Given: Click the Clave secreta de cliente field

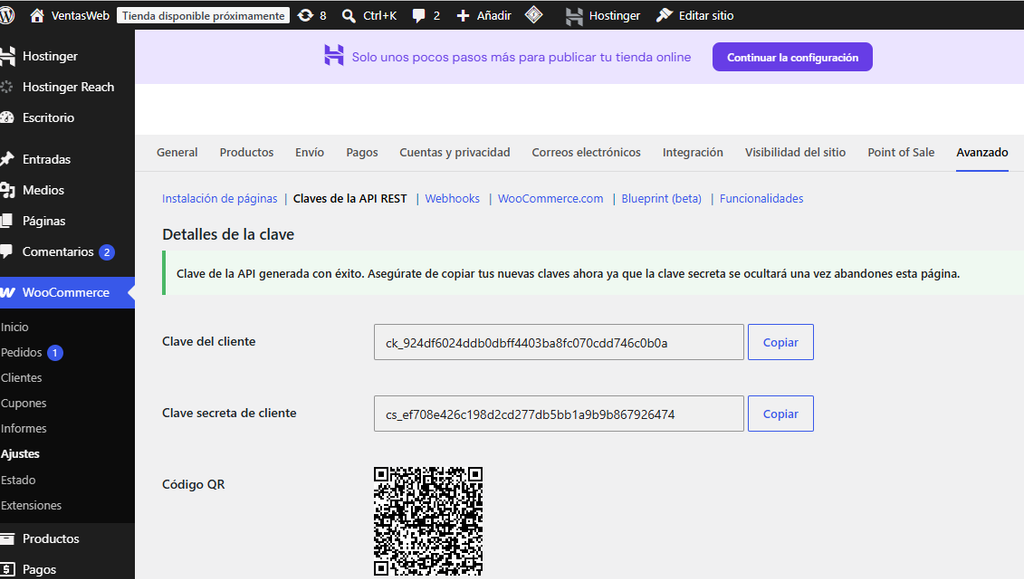Looking at the screenshot, I should pyautogui.click(x=558, y=414).
